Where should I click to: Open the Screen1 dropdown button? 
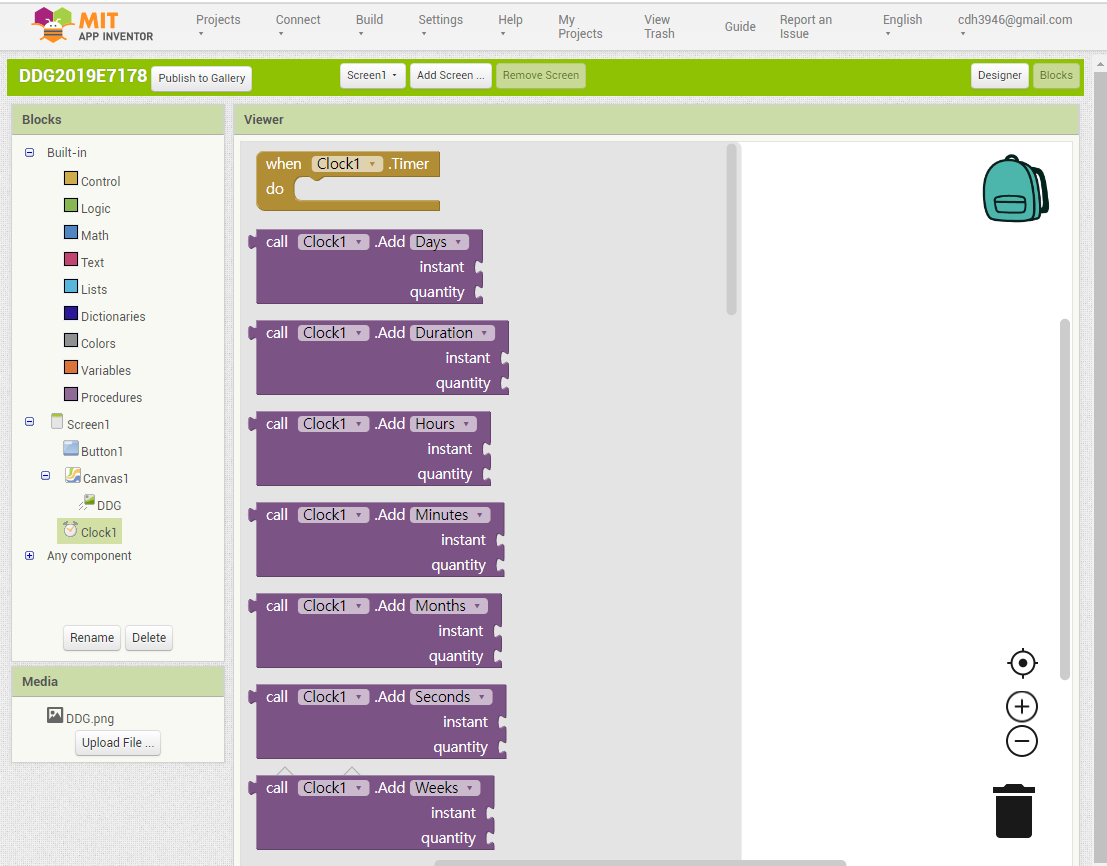pyautogui.click(x=373, y=76)
